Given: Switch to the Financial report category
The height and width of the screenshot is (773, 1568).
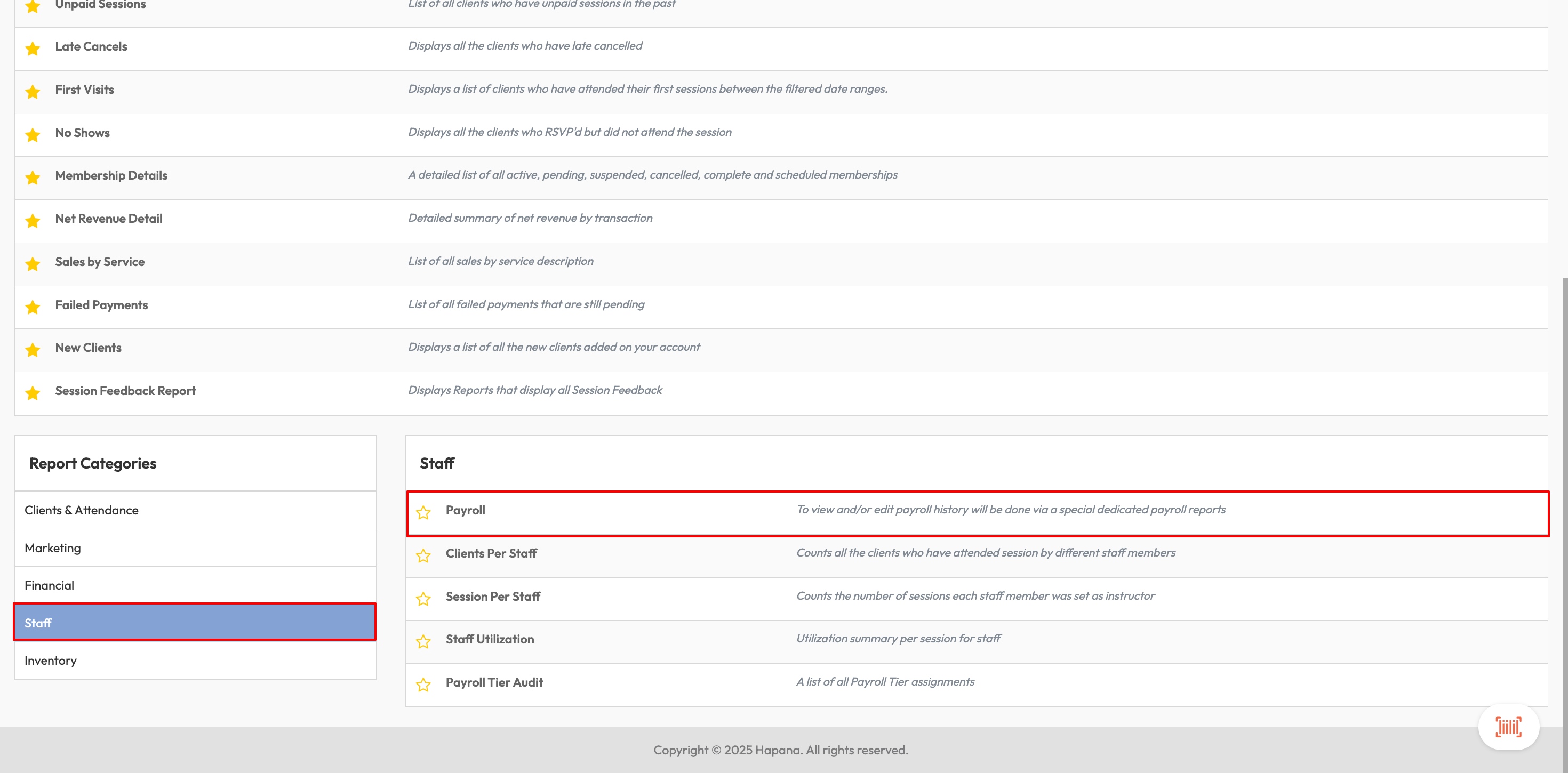Looking at the screenshot, I should click(195, 585).
